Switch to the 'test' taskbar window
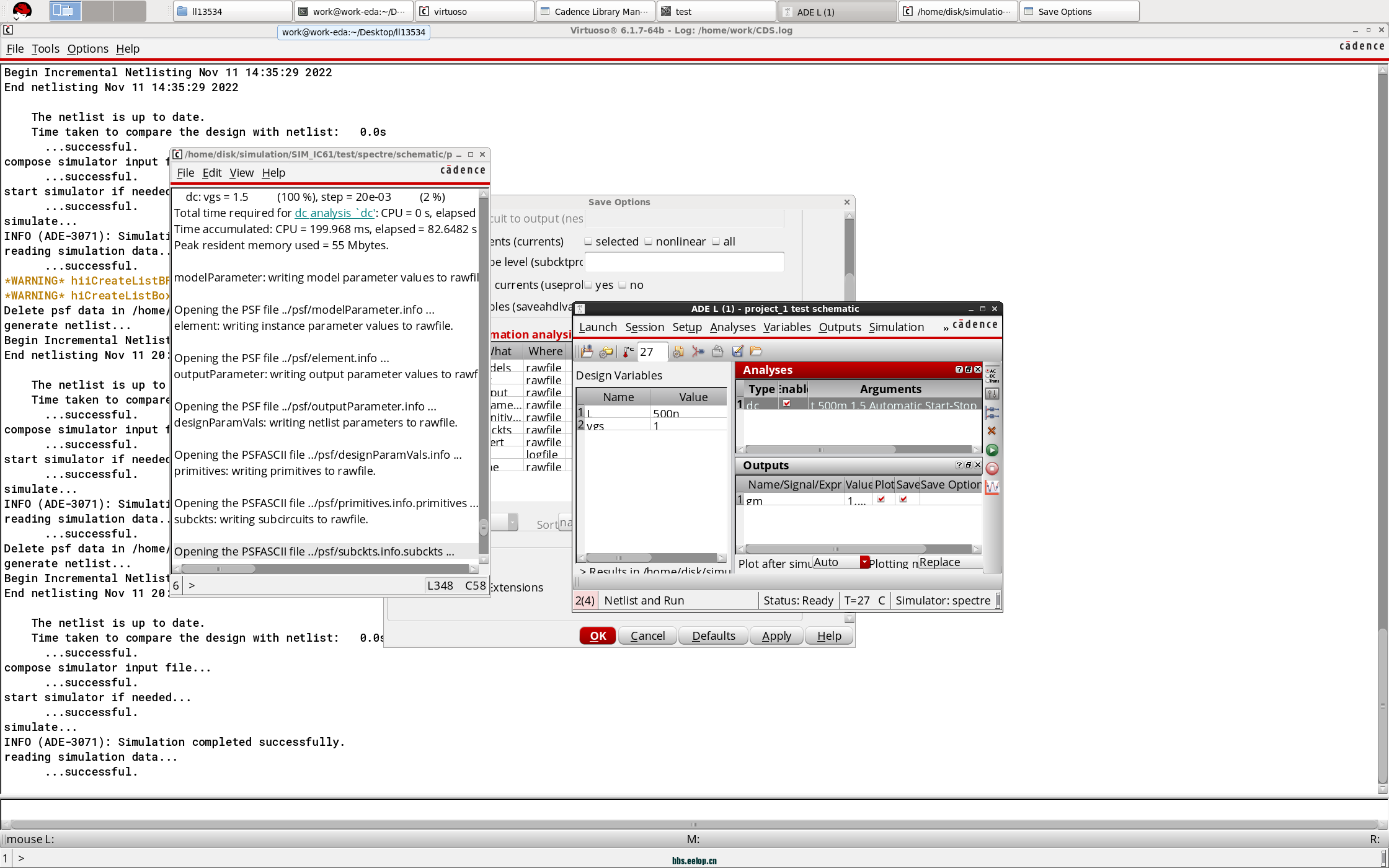 point(717,11)
